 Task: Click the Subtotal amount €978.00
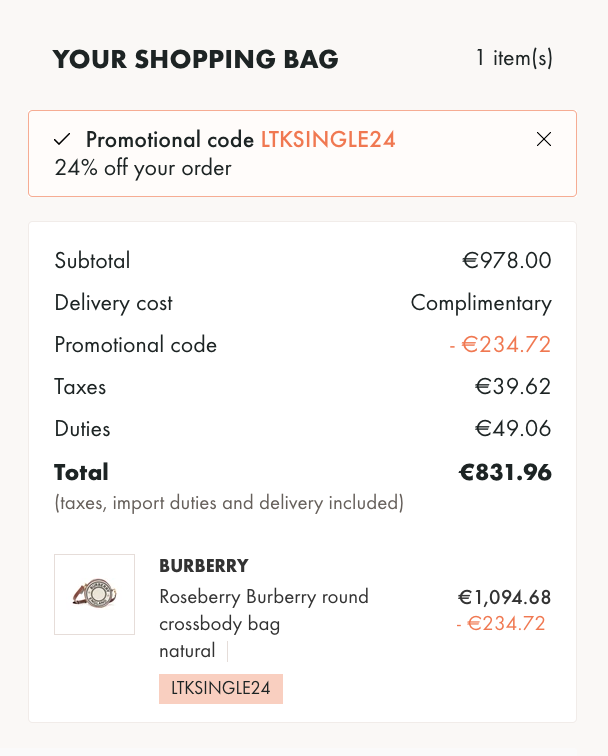pos(507,260)
